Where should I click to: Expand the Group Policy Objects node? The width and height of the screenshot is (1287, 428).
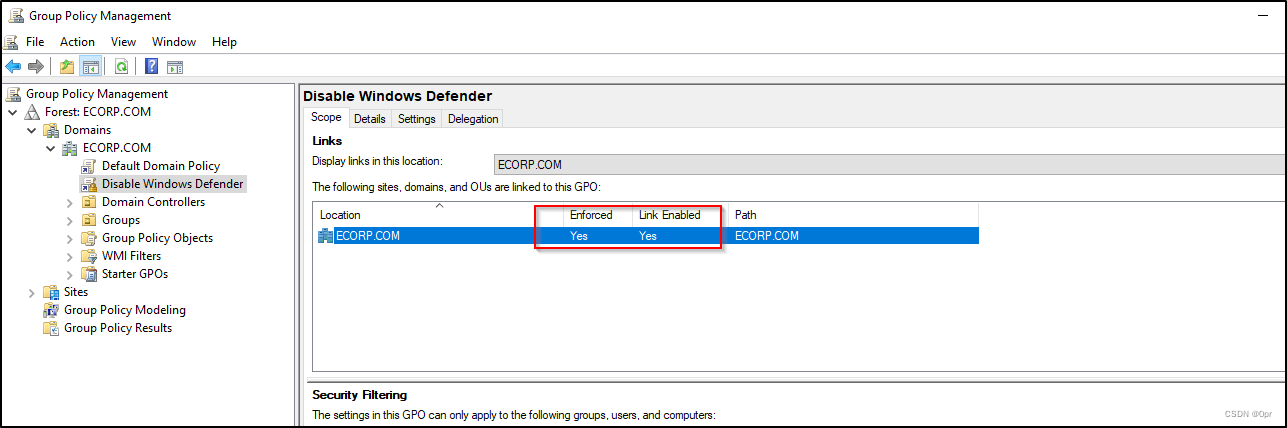[70, 238]
